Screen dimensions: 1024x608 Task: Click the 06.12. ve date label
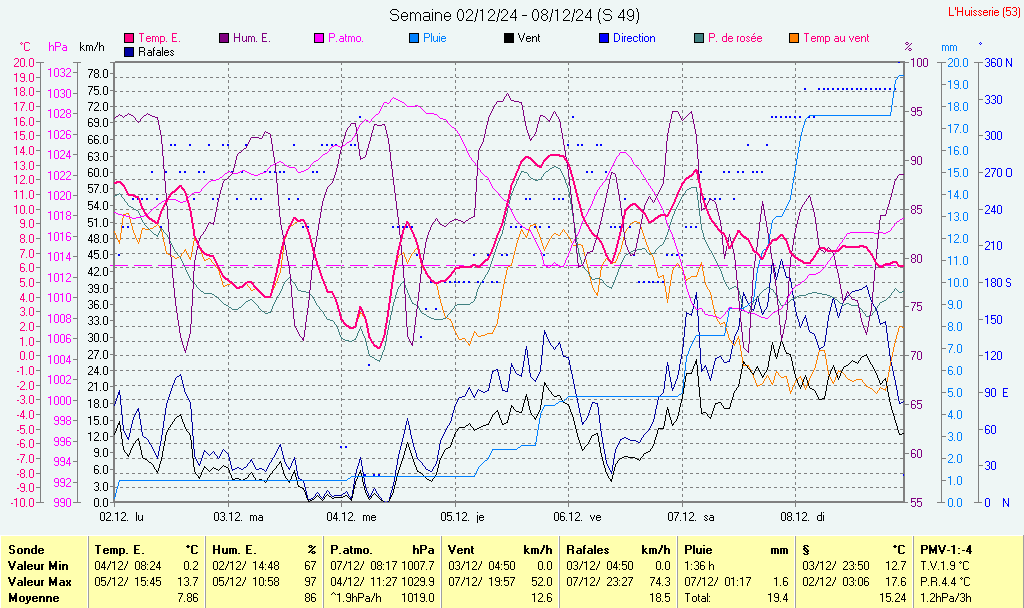point(577,517)
